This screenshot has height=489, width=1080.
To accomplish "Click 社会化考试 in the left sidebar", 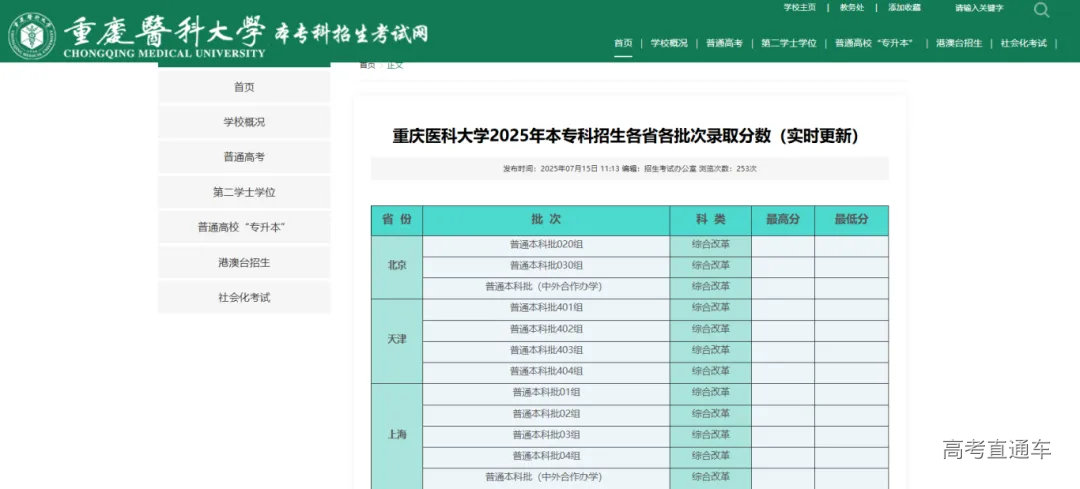I will 244,297.
